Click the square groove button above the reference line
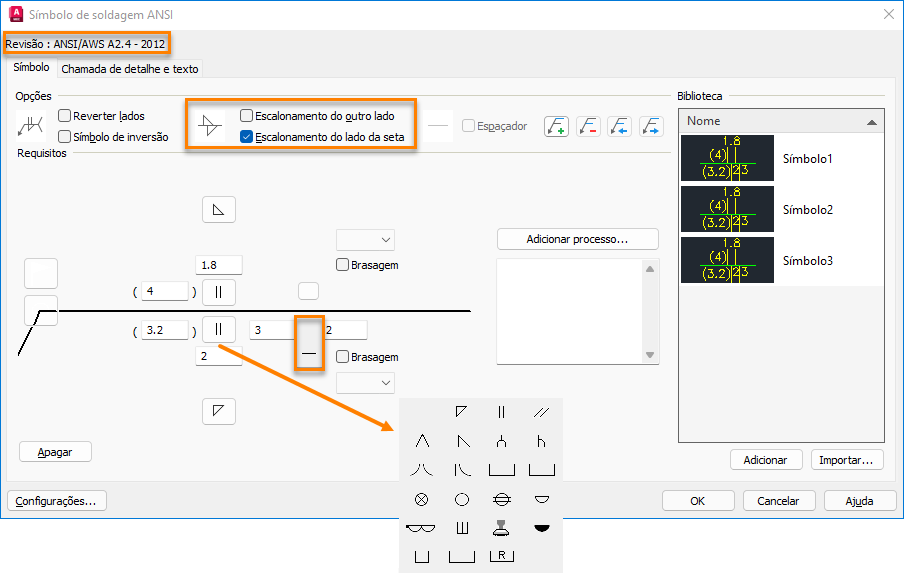904x573 pixels. (219, 292)
